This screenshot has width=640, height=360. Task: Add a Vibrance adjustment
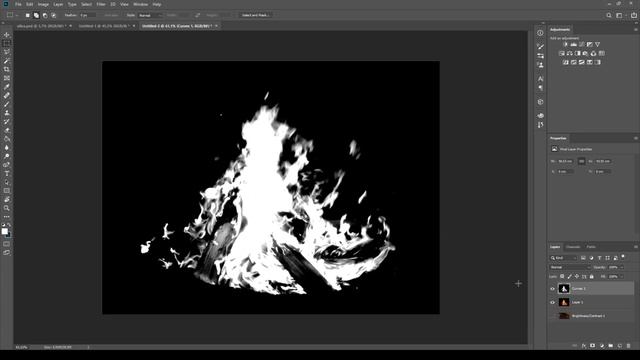[x=598, y=44]
